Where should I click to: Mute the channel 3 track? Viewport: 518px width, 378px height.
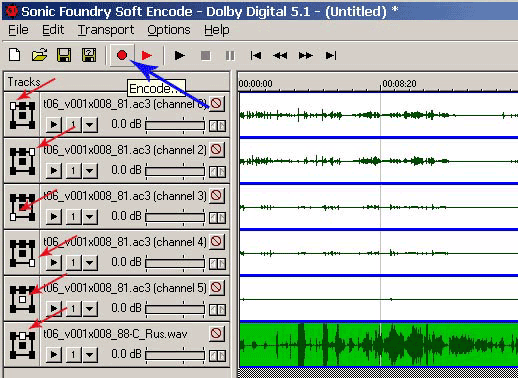[216, 195]
